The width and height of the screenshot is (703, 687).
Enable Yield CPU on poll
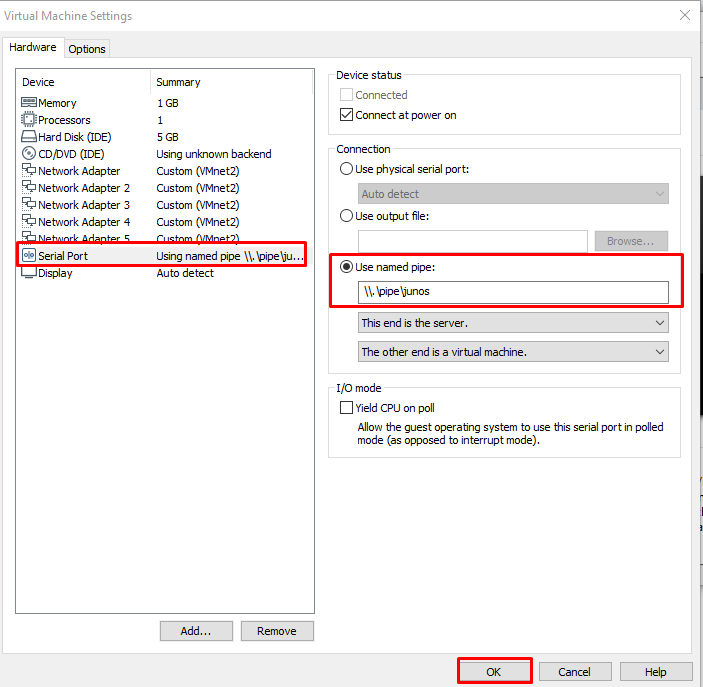click(x=346, y=408)
